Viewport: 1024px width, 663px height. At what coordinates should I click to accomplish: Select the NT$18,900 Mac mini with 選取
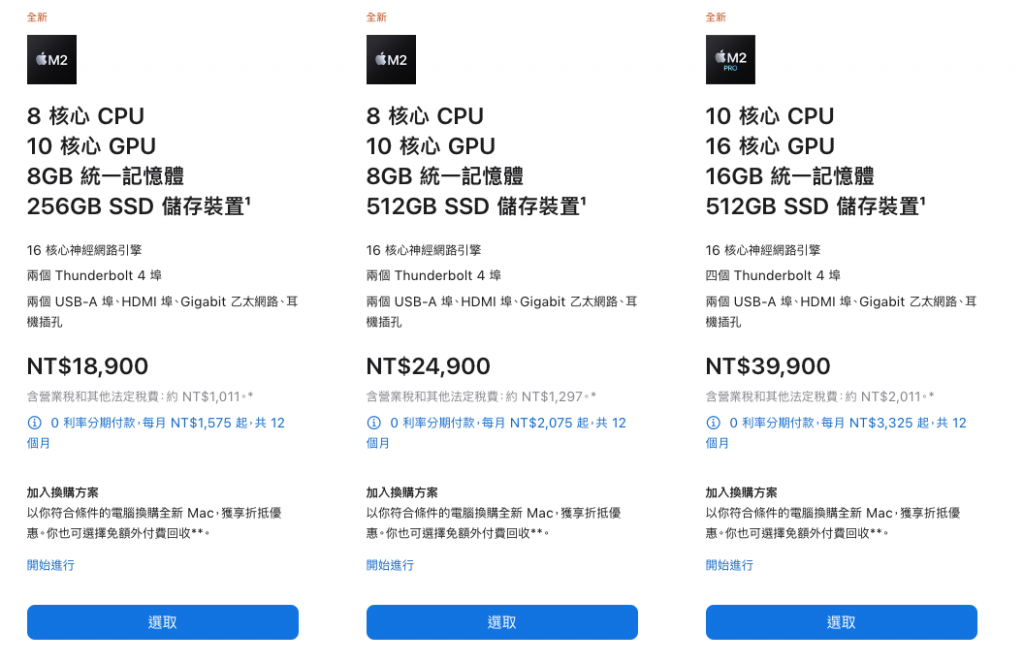(x=163, y=622)
